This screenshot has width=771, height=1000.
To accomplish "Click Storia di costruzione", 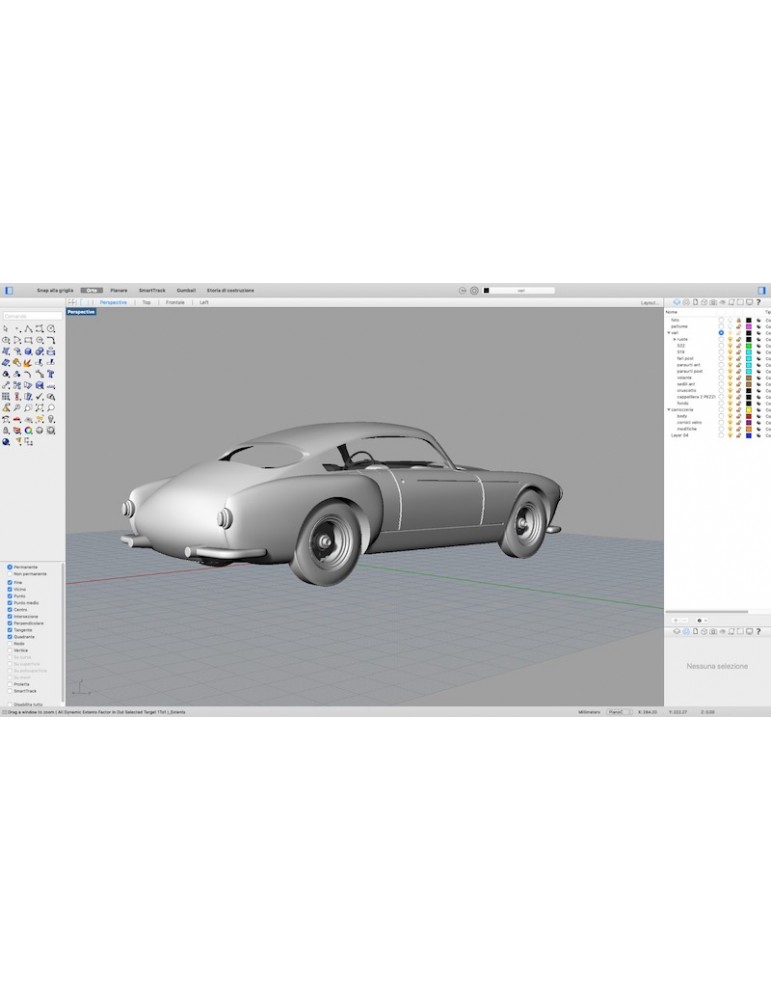I will tap(230, 290).
